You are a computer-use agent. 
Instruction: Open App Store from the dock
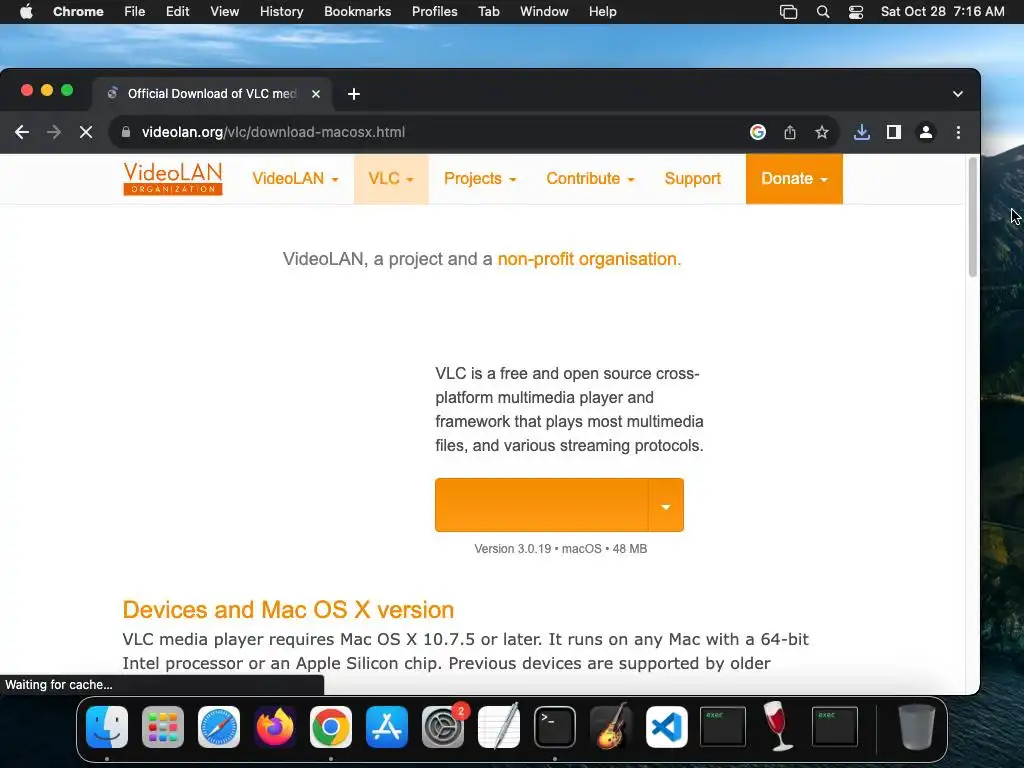(x=387, y=727)
